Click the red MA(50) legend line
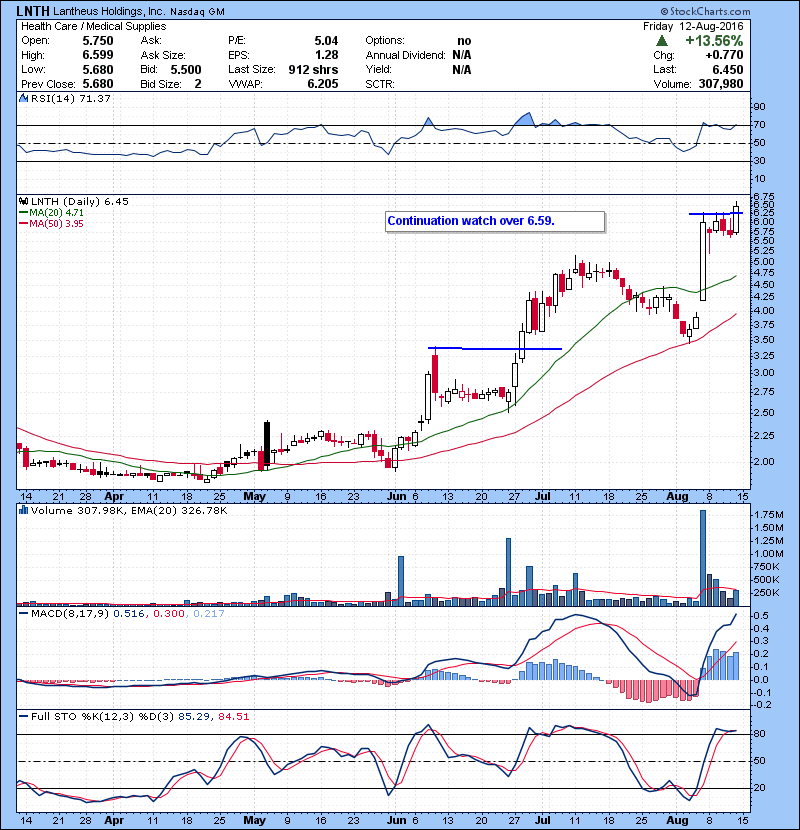Viewport: 800px width, 830px height. 23,224
